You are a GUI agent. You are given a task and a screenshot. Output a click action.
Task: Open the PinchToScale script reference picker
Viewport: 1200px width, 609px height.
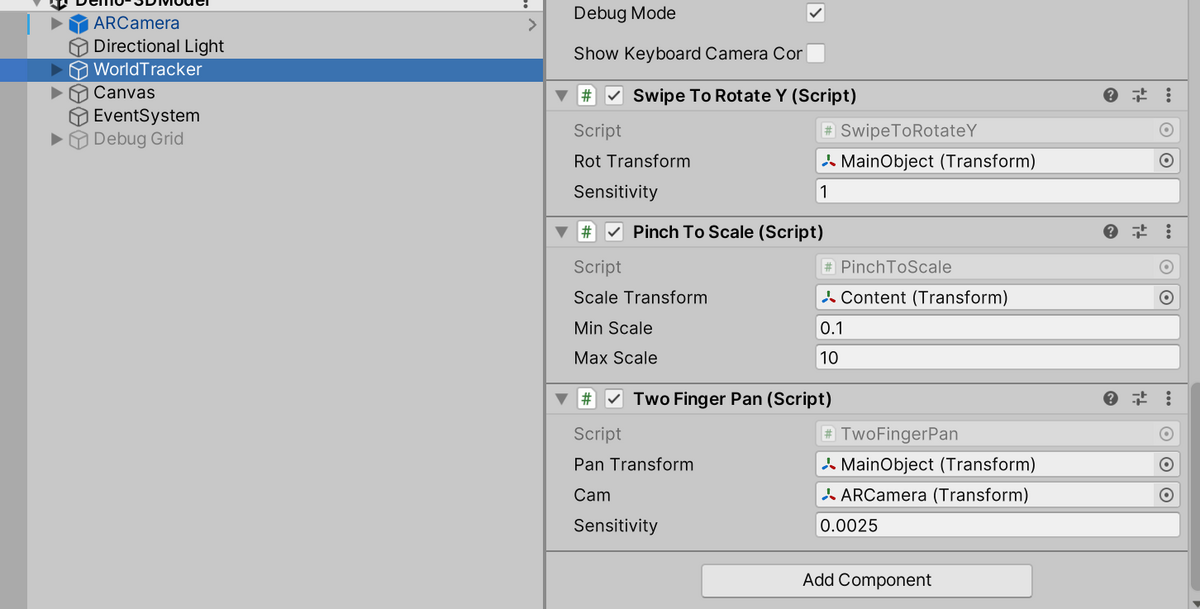tap(1166, 266)
